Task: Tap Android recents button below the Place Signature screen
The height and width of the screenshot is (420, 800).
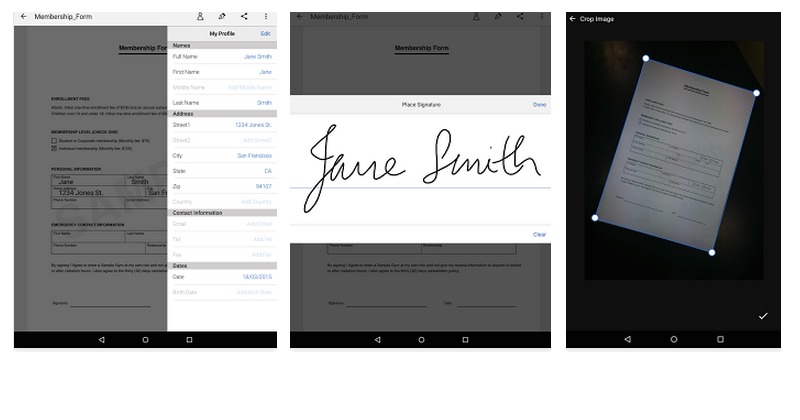Action: click(465, 339)
